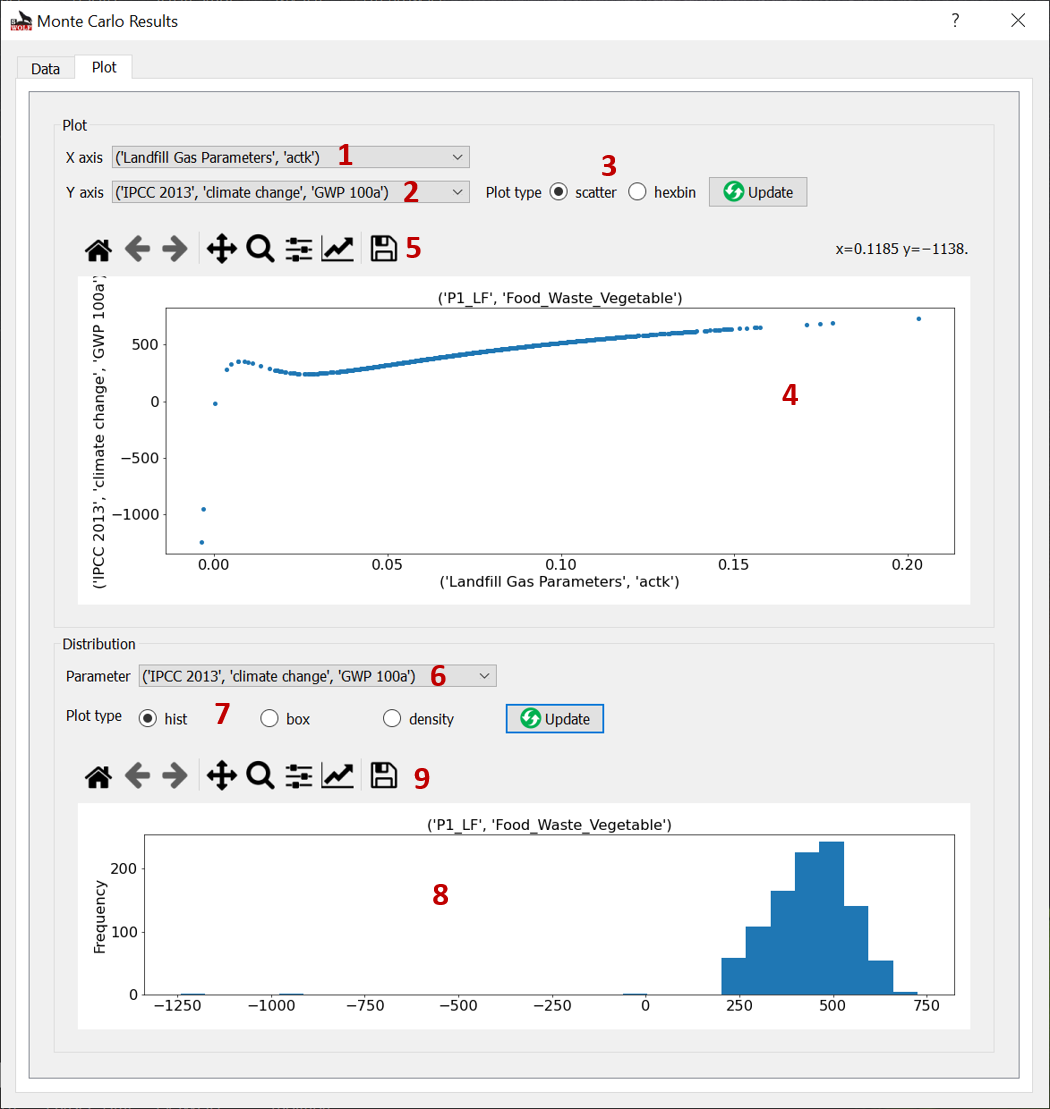The image size is (1050, 1109).
Task: Save the histogram figure with disk icon
Action: point(383,776)
